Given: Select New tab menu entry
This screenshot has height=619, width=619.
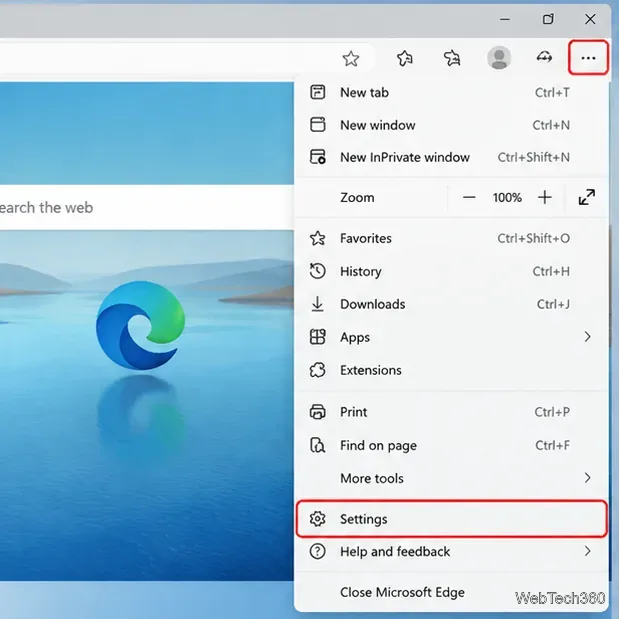Looking at the screenshot, I should tap(451, 92).
